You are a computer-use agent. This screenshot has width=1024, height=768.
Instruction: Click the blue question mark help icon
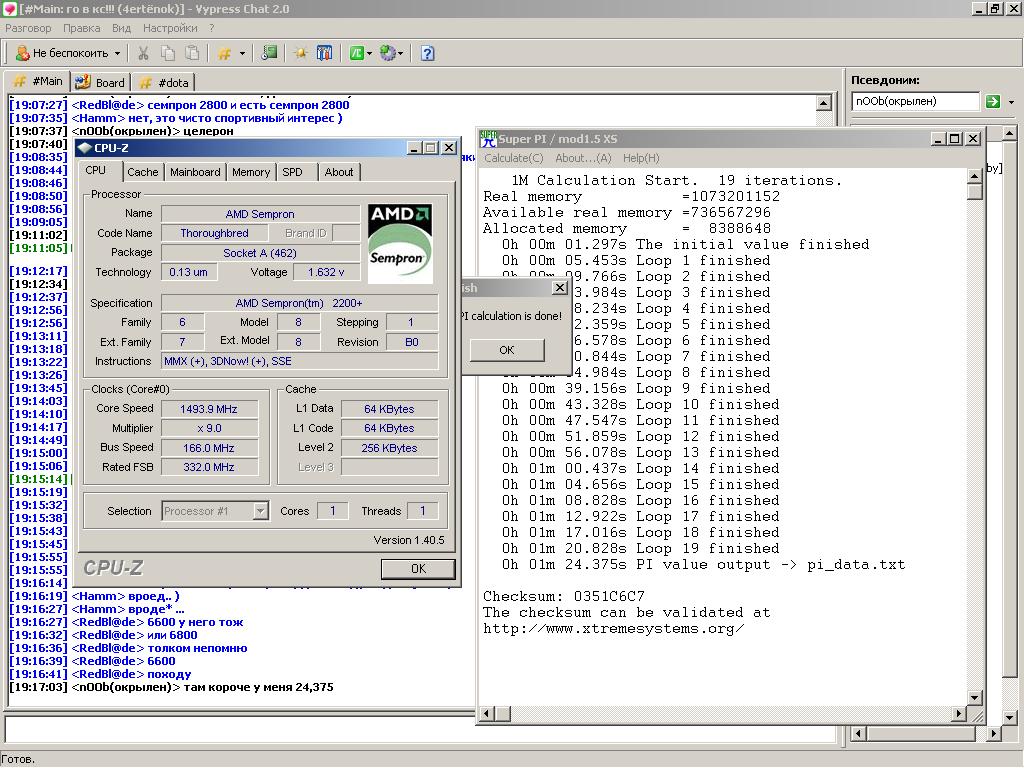pyautogui.click(x=427, y=54)
